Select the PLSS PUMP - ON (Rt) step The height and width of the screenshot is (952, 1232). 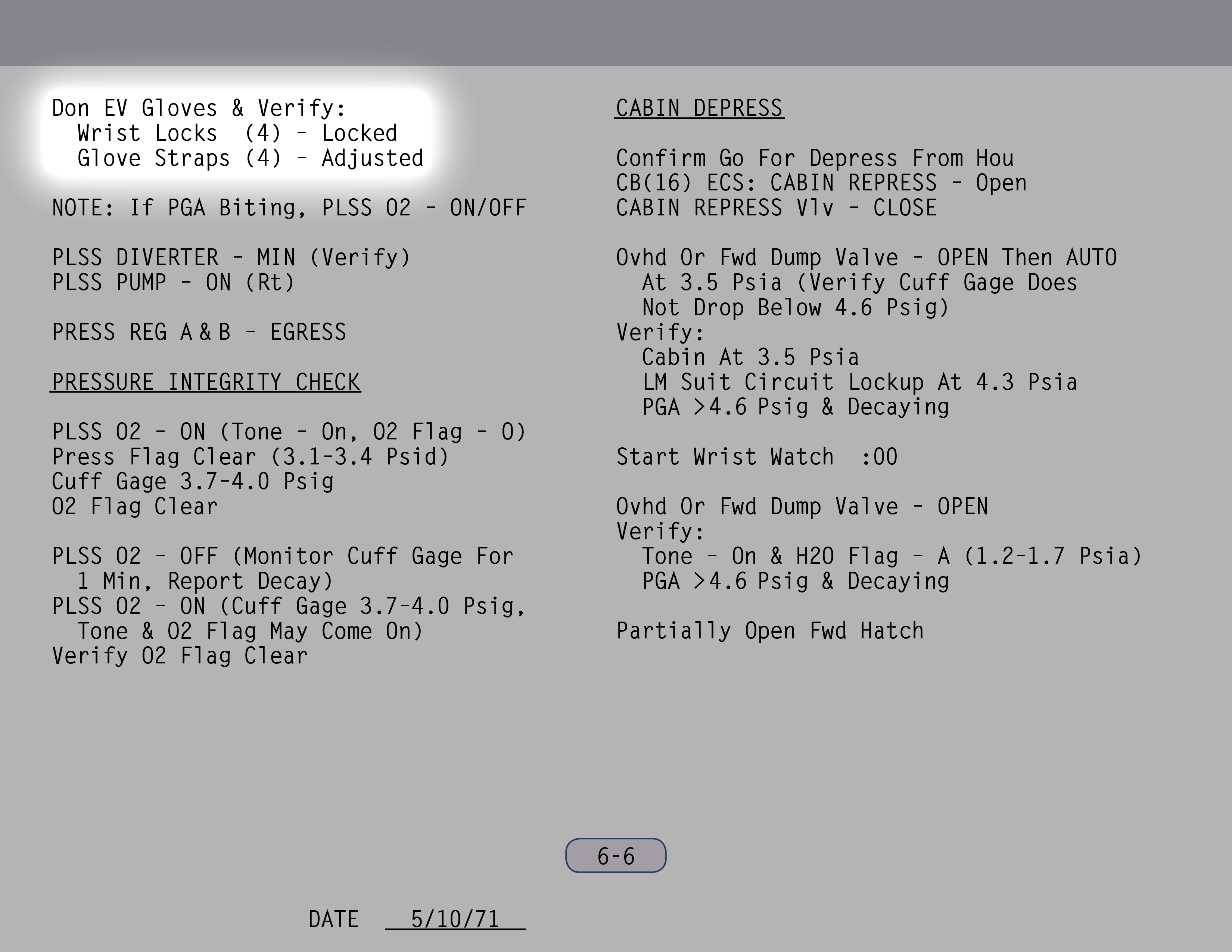click(173, 283)
